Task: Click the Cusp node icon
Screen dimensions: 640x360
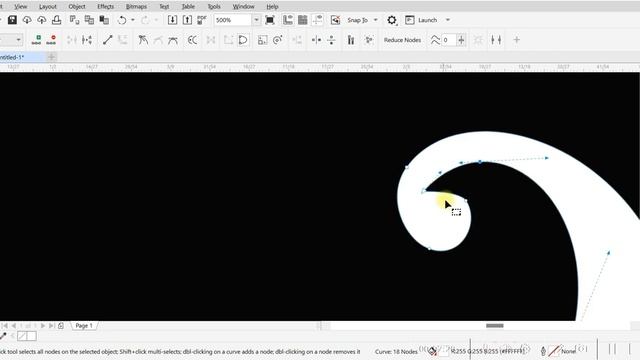Action: click(x=143, y=40)
